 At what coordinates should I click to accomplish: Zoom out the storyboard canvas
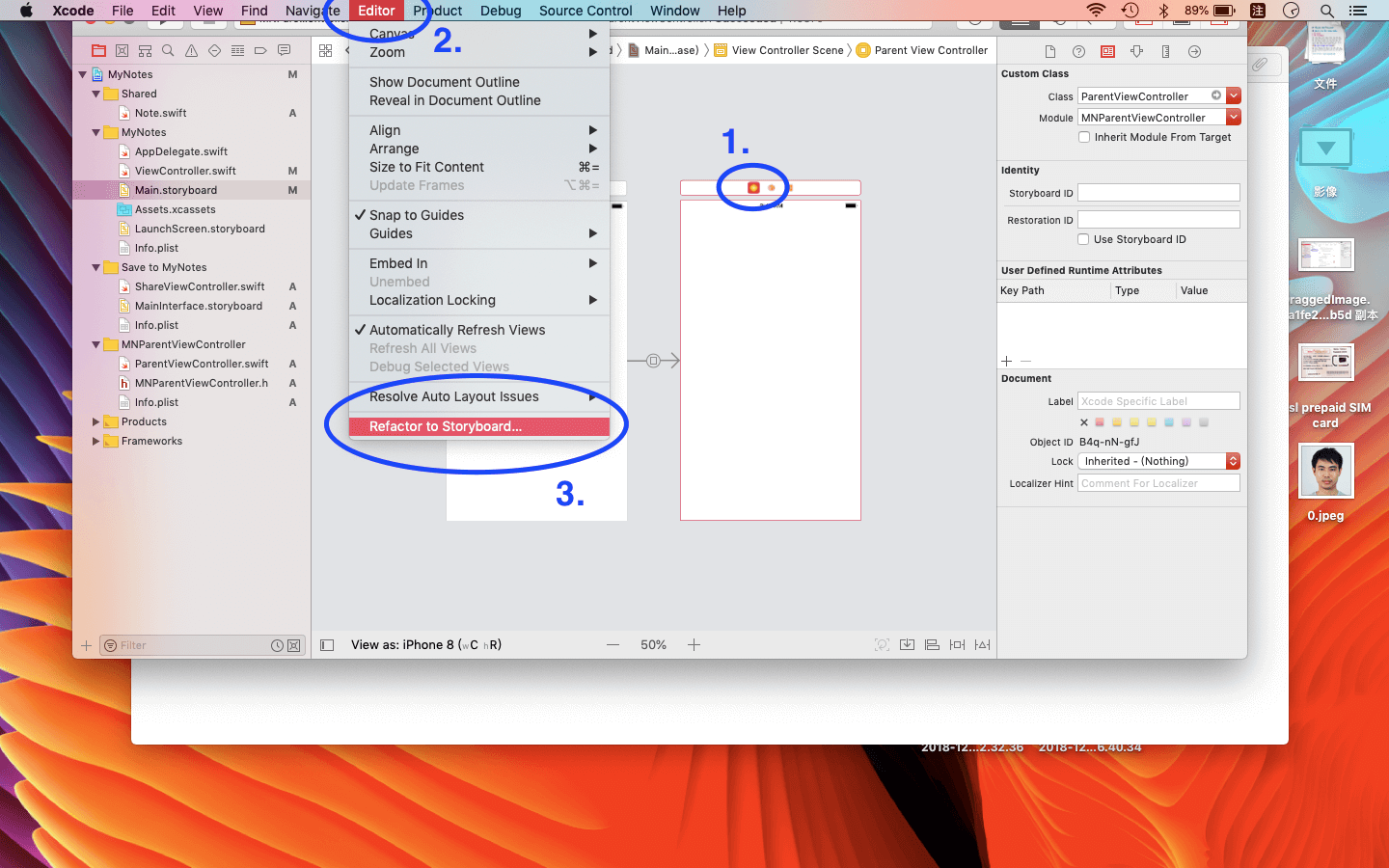coord(613,644)
